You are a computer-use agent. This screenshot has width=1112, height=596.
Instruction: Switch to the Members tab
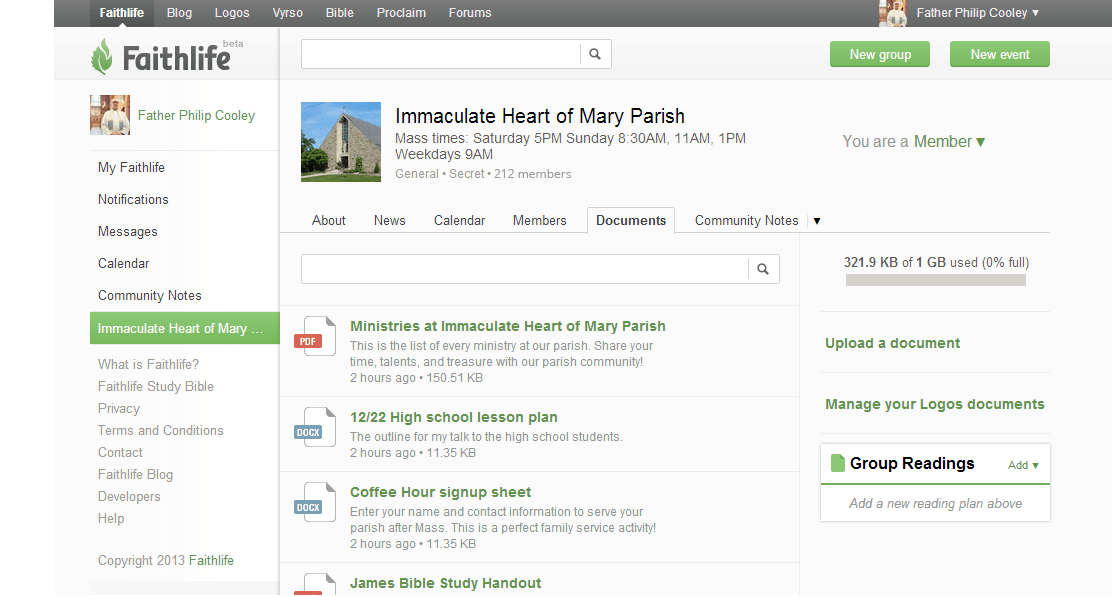tap(540, 221)
